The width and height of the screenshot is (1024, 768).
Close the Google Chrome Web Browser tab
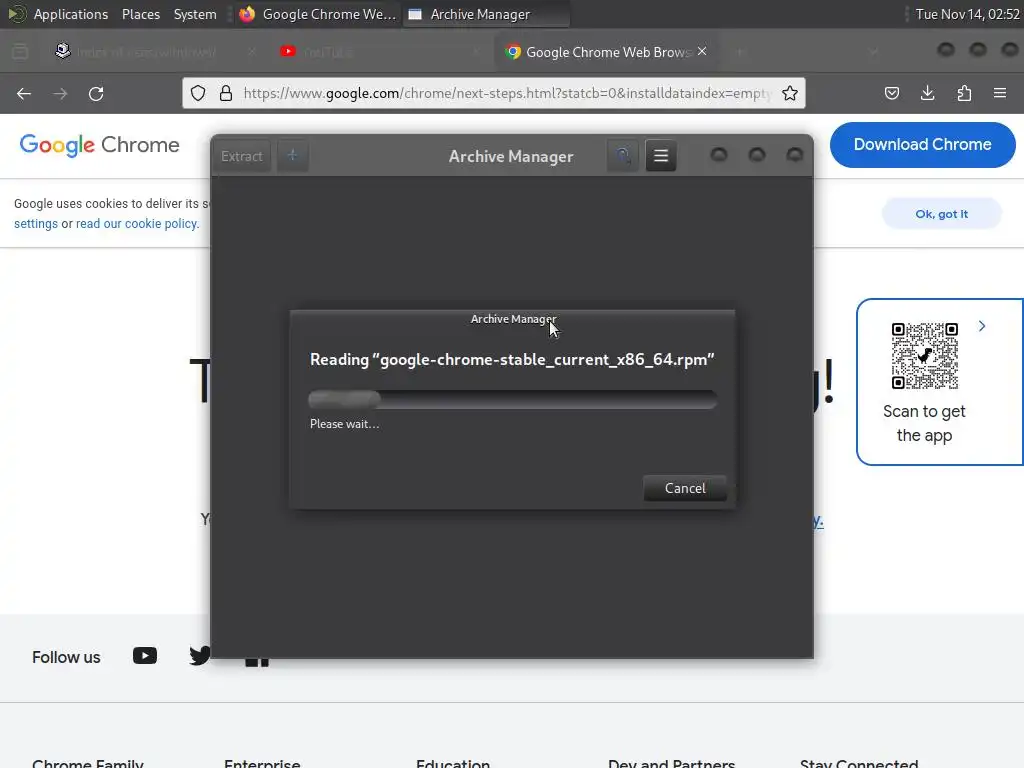pyautogui.click(x=702, y=51)
